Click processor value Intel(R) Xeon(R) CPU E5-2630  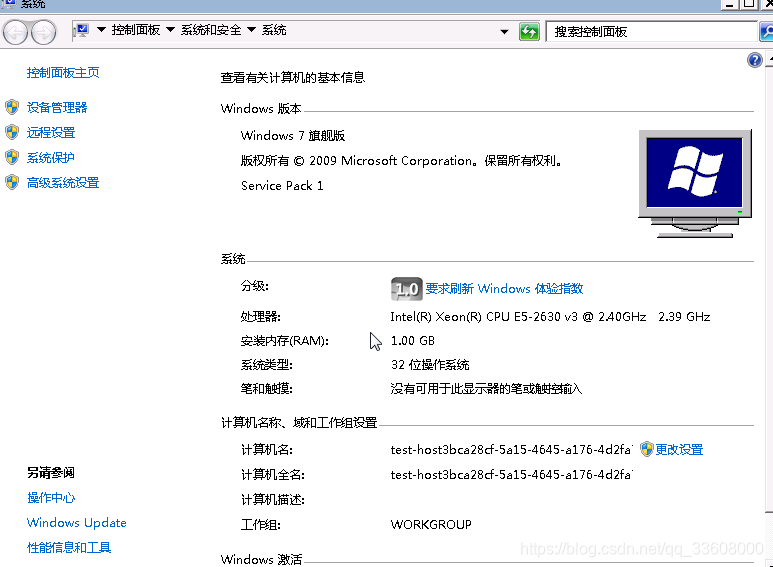click(x=550, y=317)
